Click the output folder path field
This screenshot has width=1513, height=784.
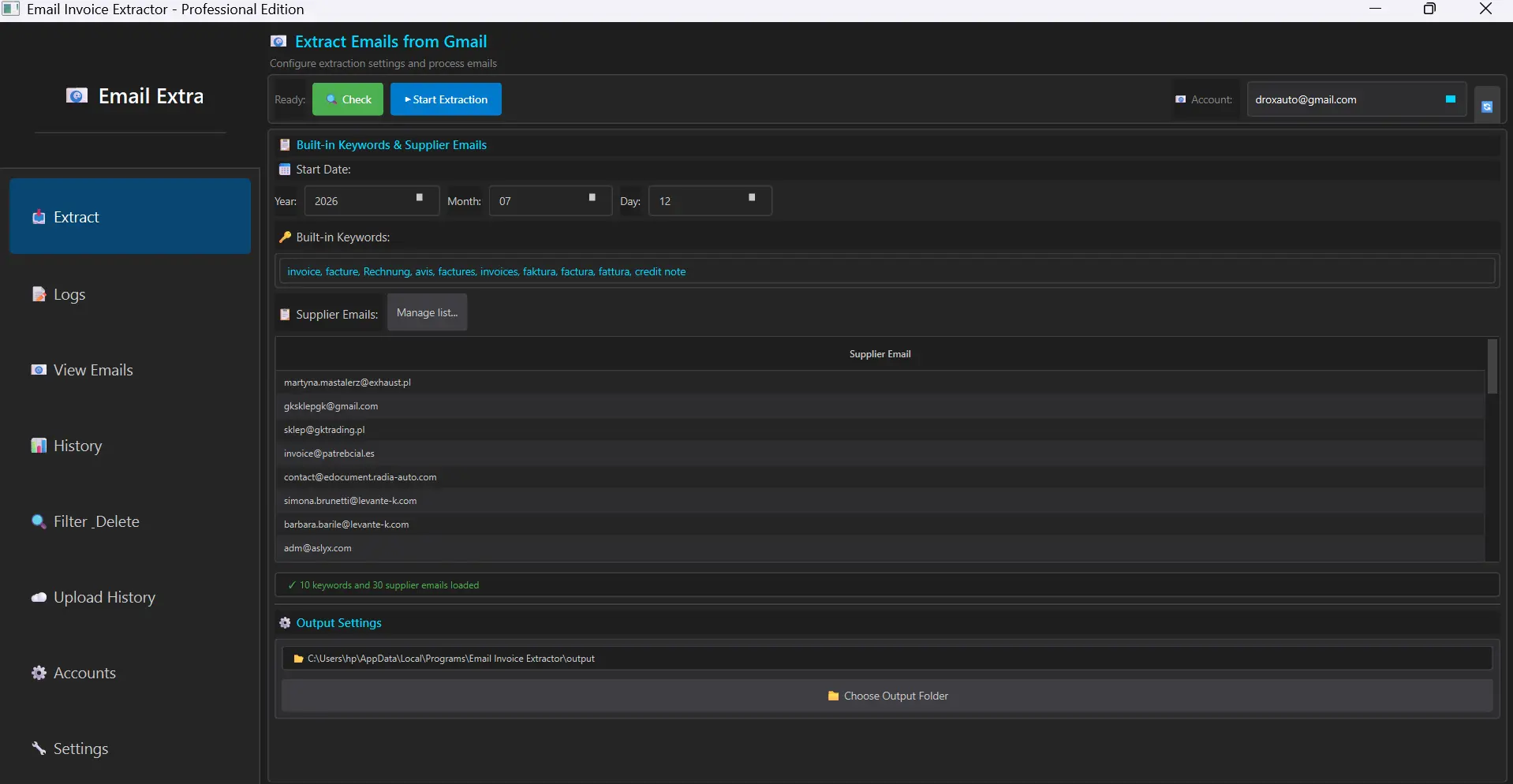(887, 659)
